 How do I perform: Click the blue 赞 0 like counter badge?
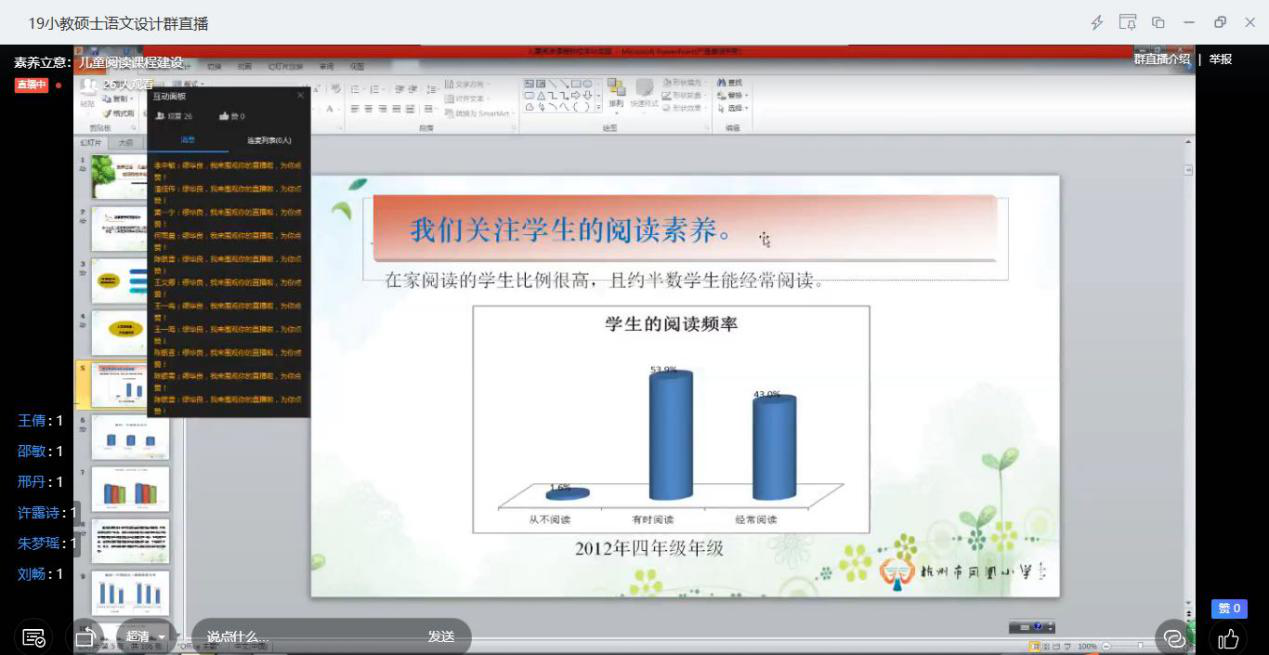click(x=1229, y=608)
